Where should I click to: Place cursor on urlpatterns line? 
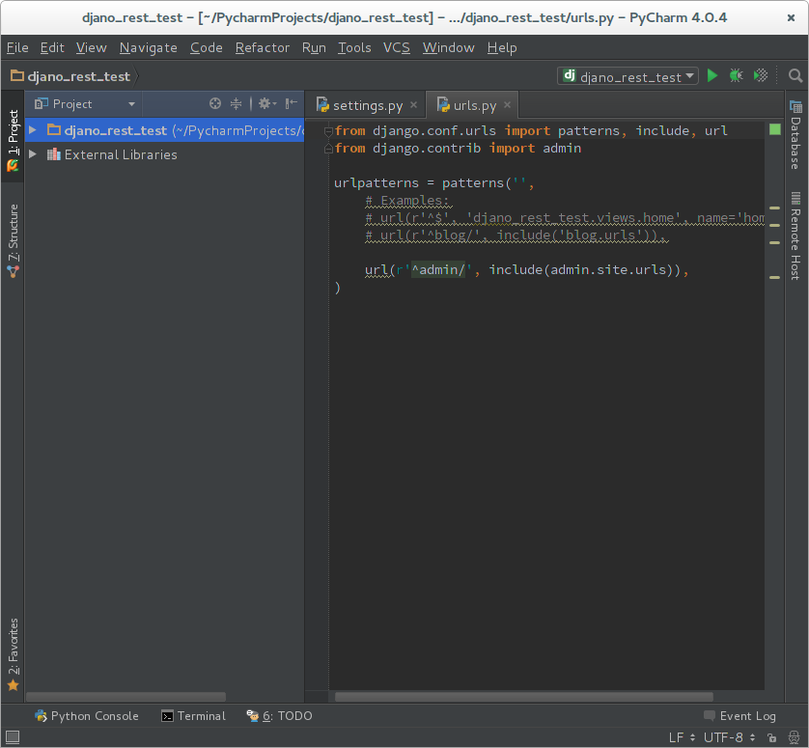coord(433,183)
